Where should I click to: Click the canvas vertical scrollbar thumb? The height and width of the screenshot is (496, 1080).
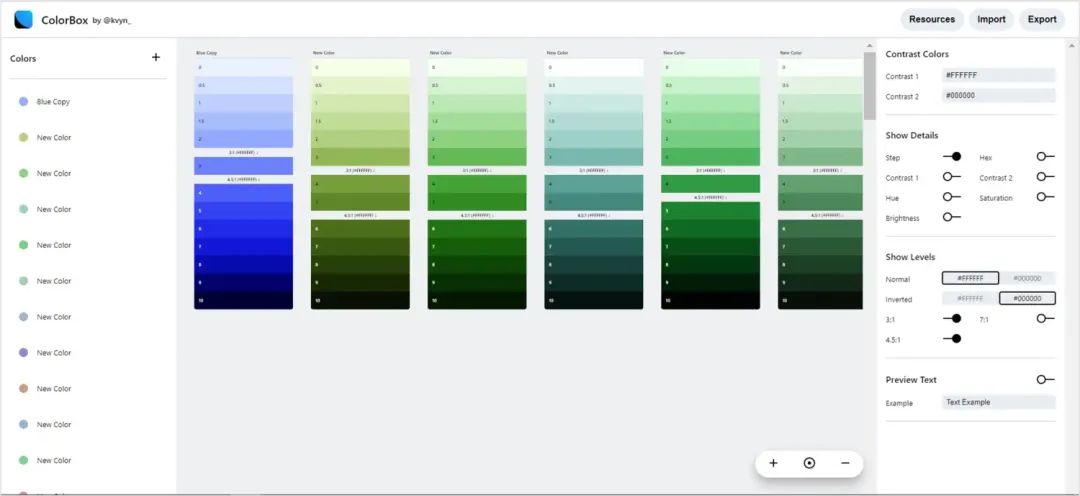pos(869,86)
